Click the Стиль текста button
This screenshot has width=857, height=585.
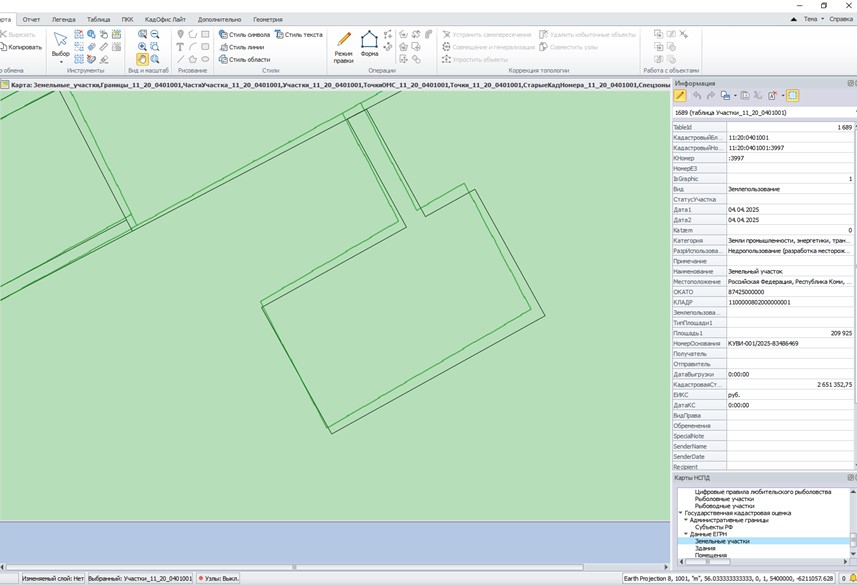[x=299, y=34]
